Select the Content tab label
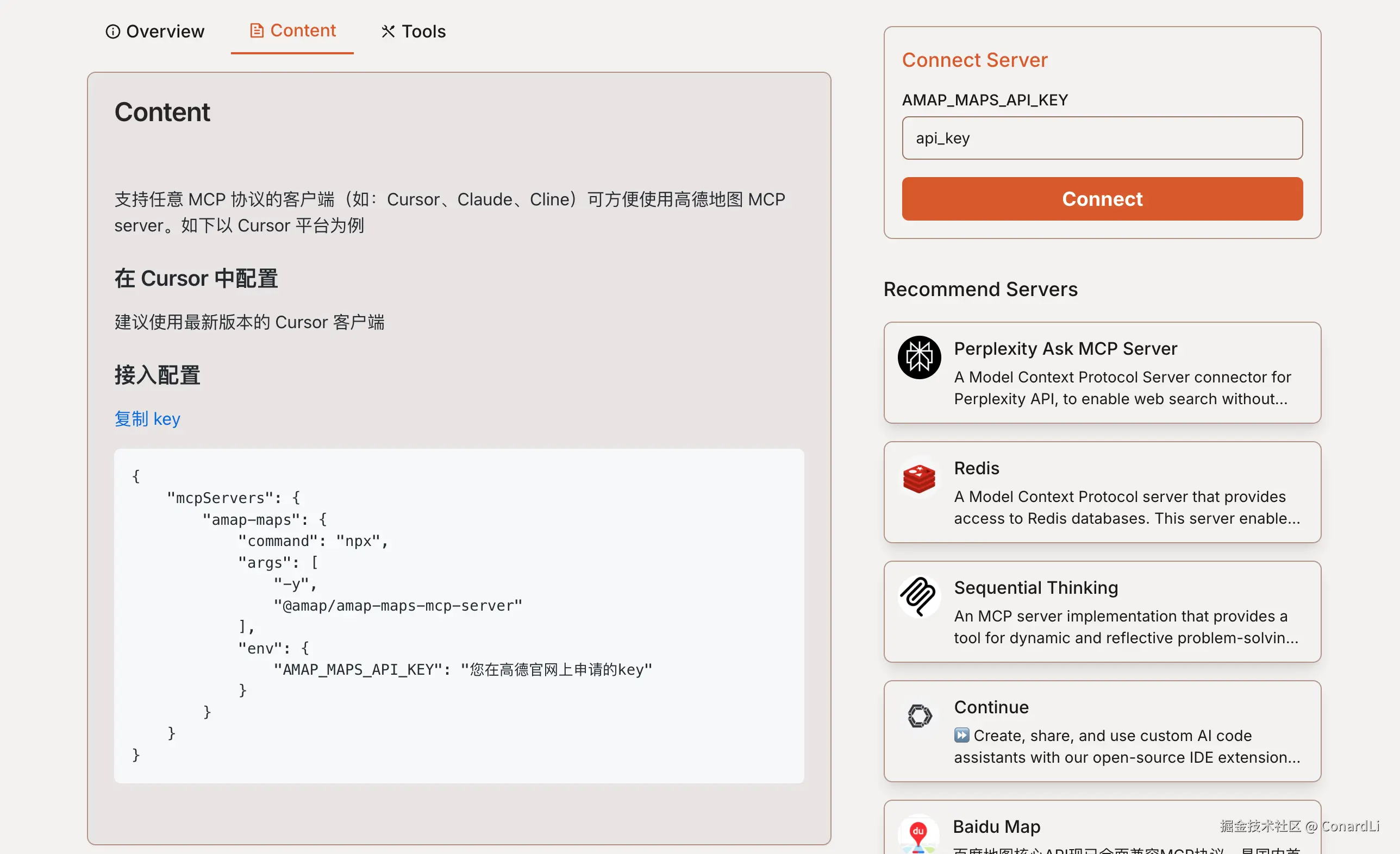This screenshot has width=1400, height=854. click(x=303, y=30)
